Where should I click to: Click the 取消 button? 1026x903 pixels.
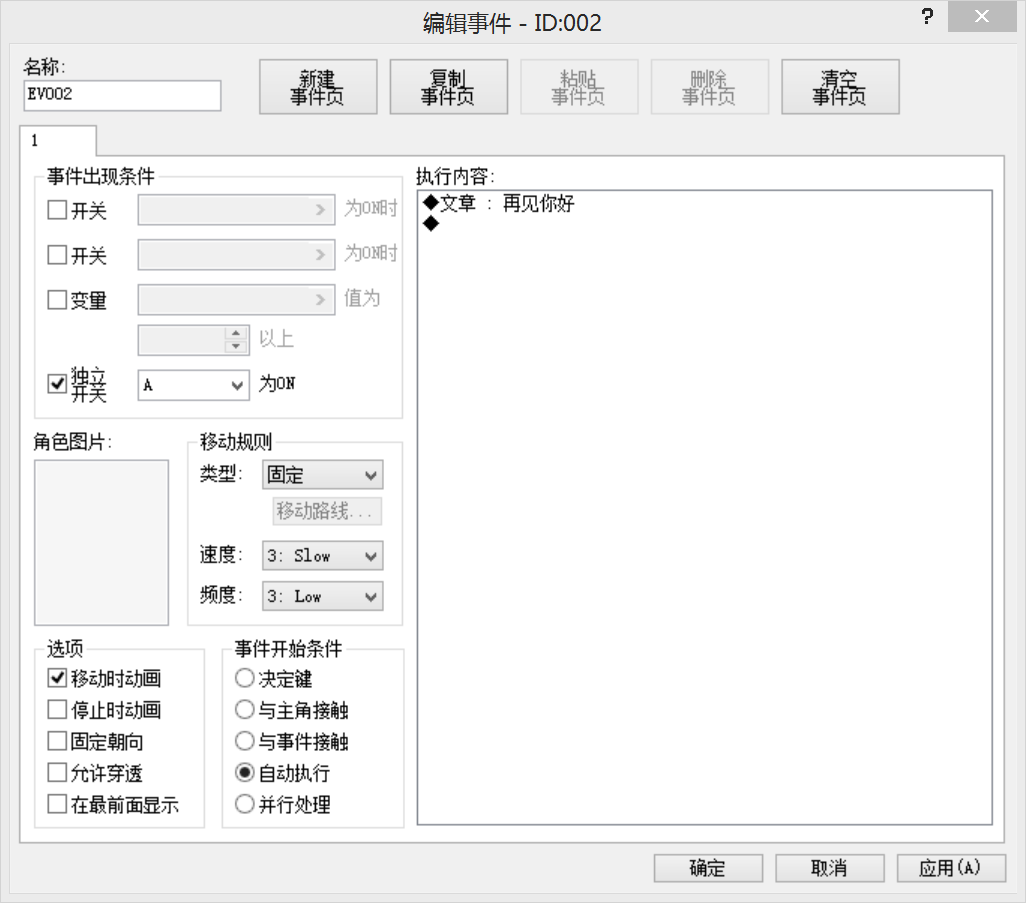pos(830,868)
